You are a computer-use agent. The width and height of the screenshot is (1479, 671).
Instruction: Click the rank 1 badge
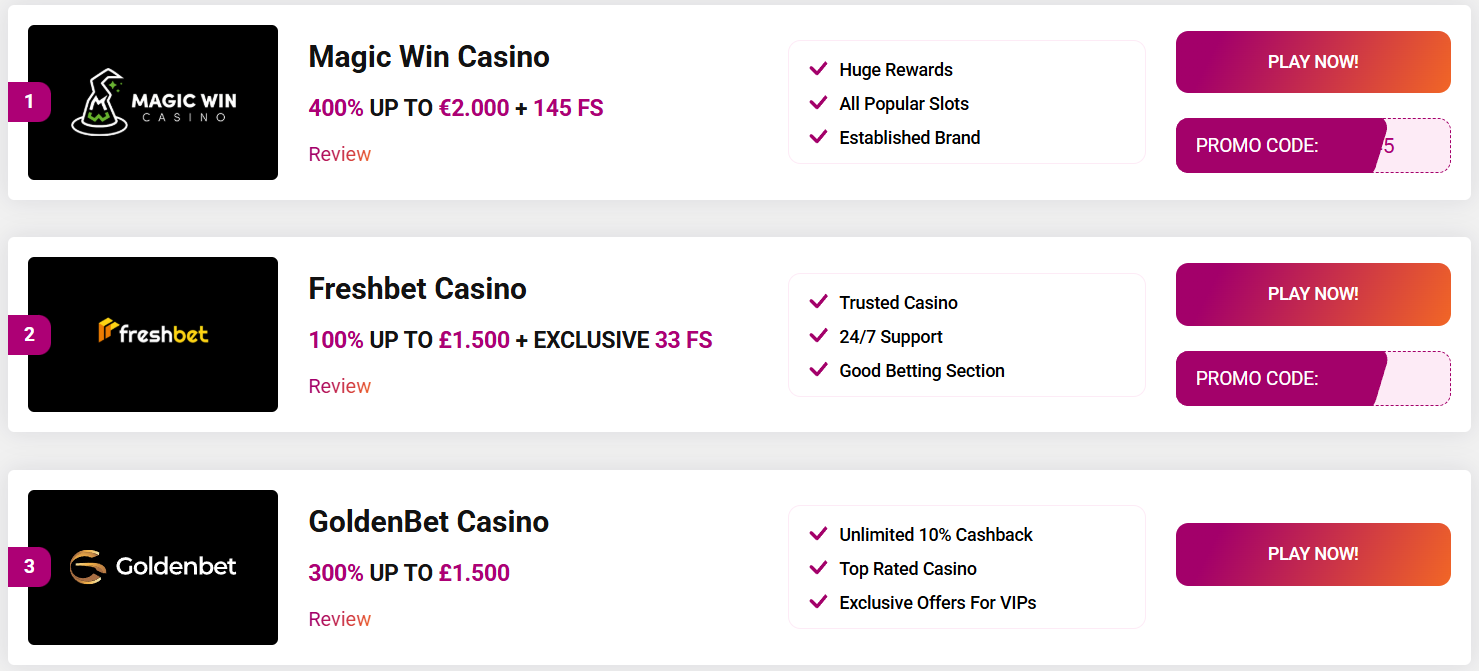tap(29, 102)
